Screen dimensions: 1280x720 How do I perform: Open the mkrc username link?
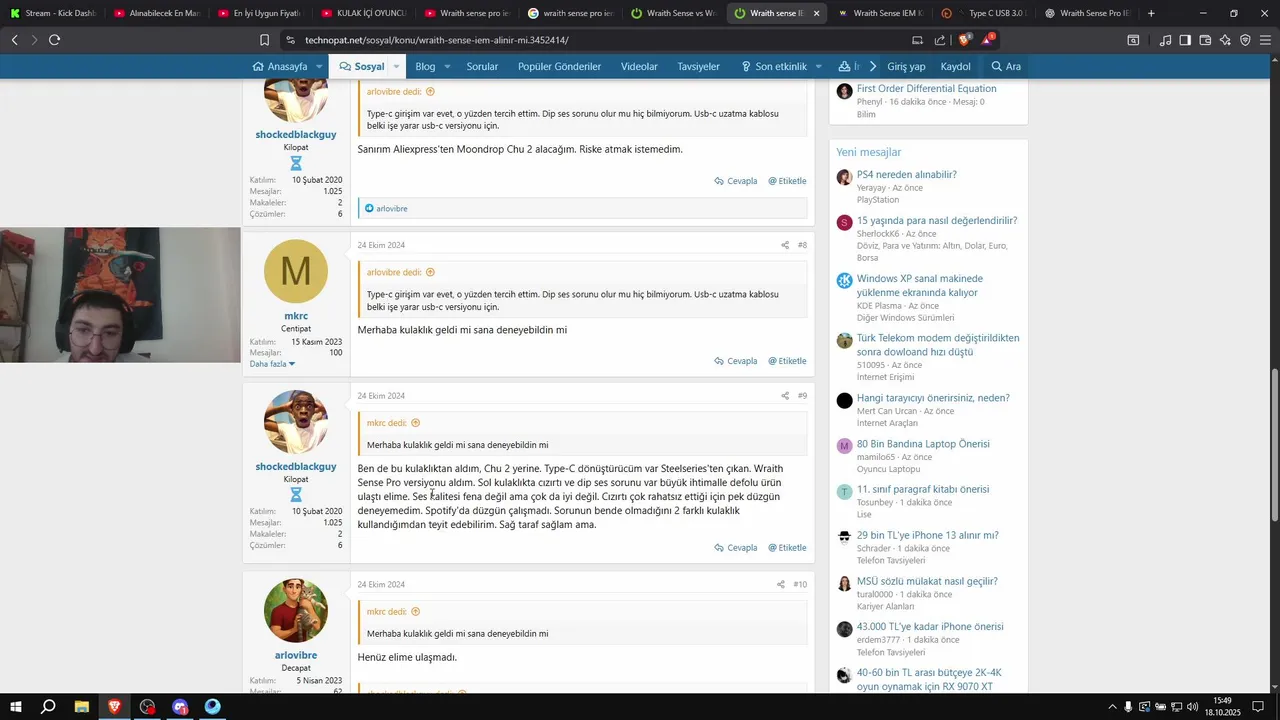(296, 316)
